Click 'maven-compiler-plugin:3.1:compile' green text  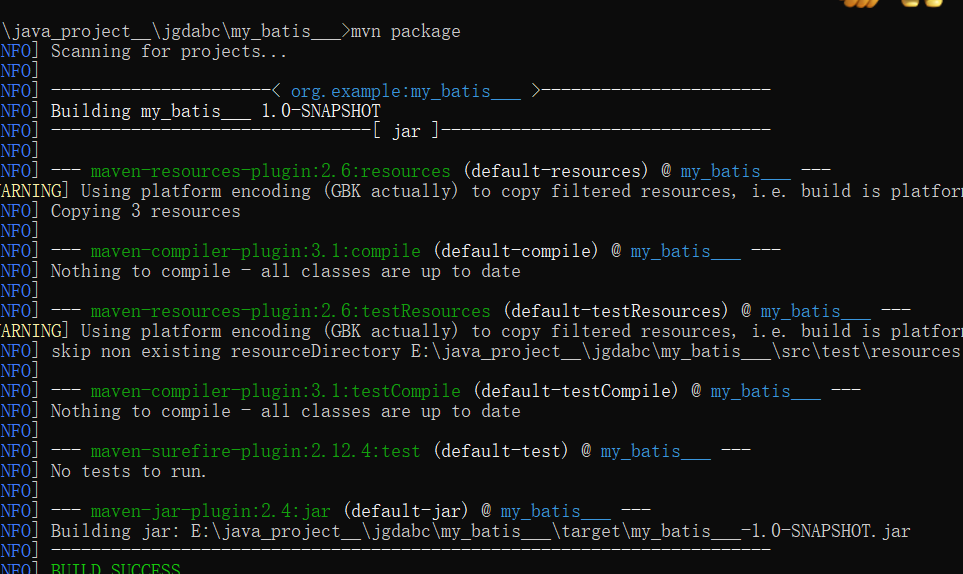click(255, 251)
